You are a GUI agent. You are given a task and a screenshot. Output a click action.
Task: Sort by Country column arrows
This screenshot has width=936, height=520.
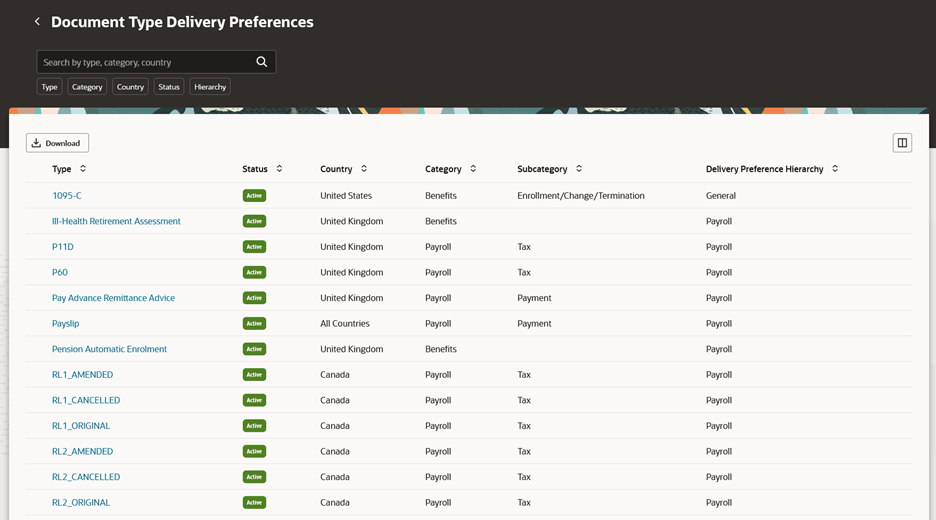[364, 169]
